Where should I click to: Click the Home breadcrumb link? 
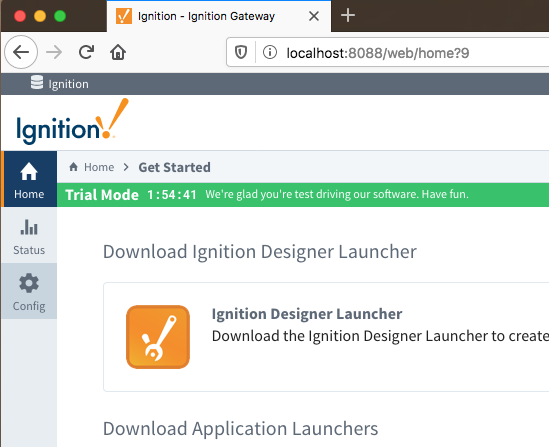click(99, 167)
